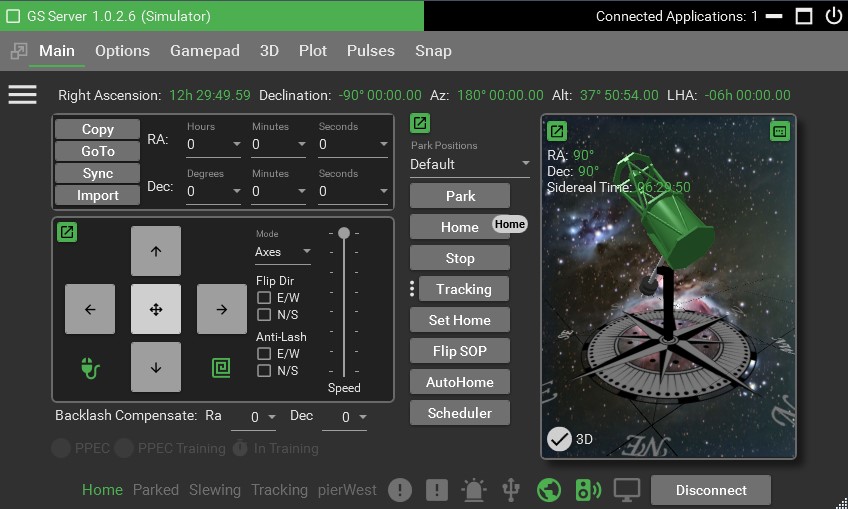Click the Speed slider handle
This screenshot has height=509, width=848.
tap(344, 233)
